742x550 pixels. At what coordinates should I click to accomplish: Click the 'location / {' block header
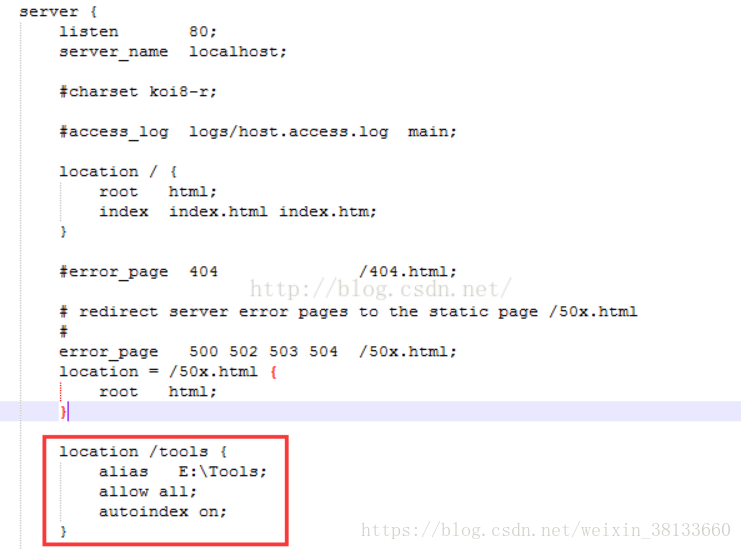pyautogui.click(x=118, y=172)
